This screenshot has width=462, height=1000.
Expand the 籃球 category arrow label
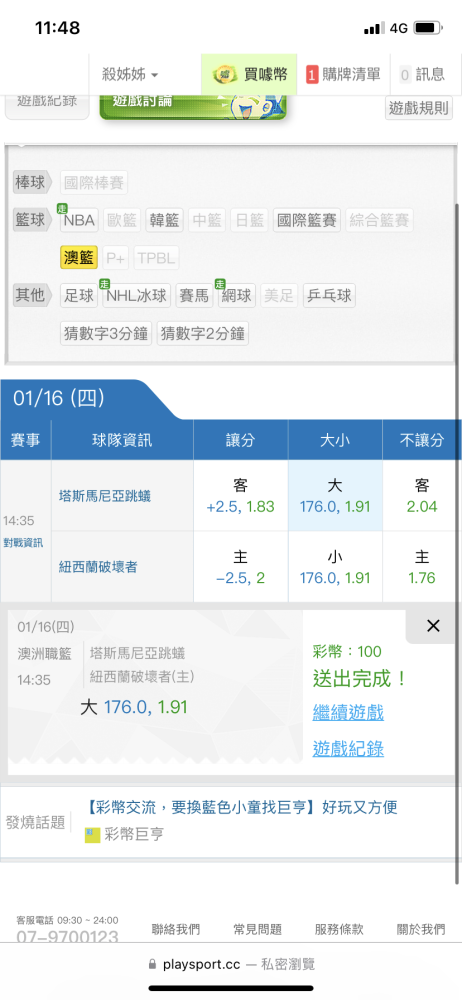pyautogui.click(x=33, y=220)
